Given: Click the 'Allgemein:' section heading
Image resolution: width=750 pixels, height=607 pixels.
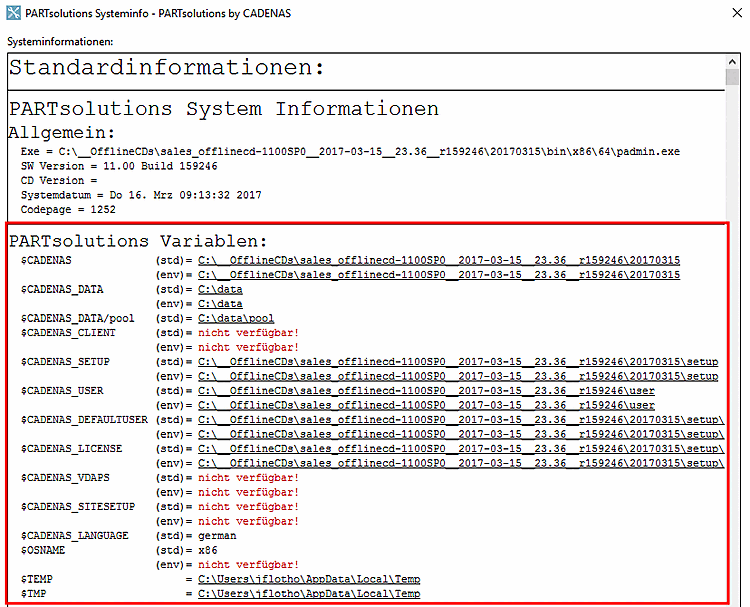Looking at the screenshot, I should click(62, 132).
